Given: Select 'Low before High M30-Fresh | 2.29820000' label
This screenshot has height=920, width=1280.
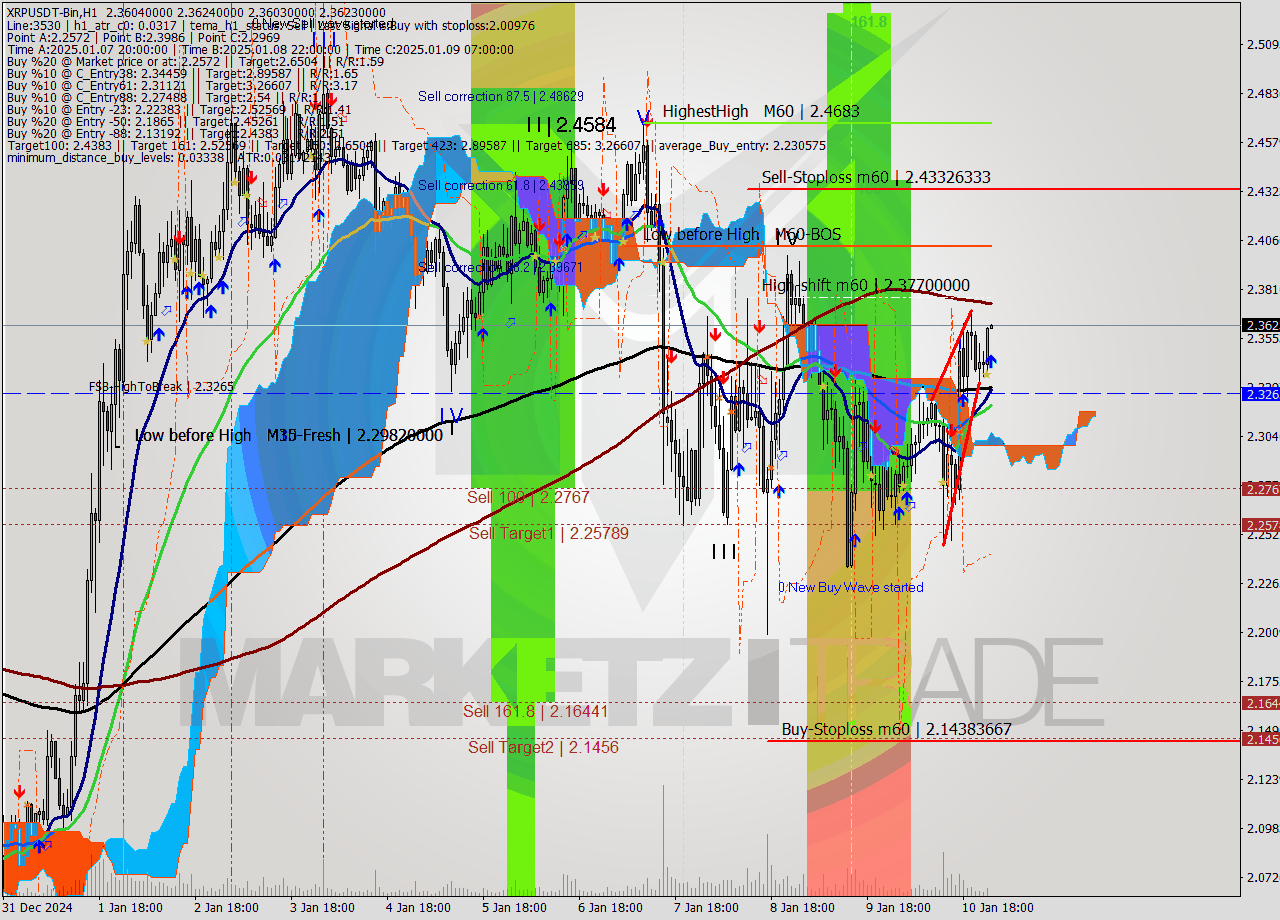Looking at the screenshot, I should pos(289,436).
